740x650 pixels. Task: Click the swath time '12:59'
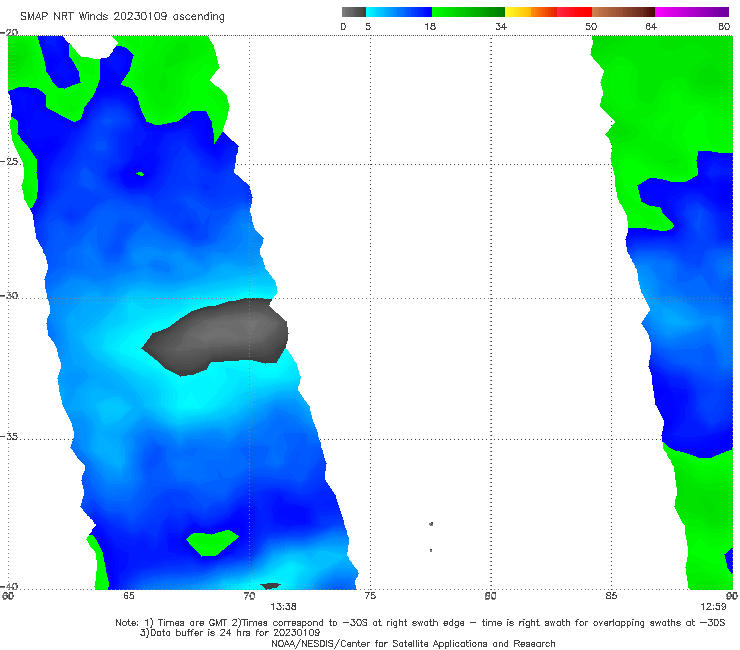(713, 607)
